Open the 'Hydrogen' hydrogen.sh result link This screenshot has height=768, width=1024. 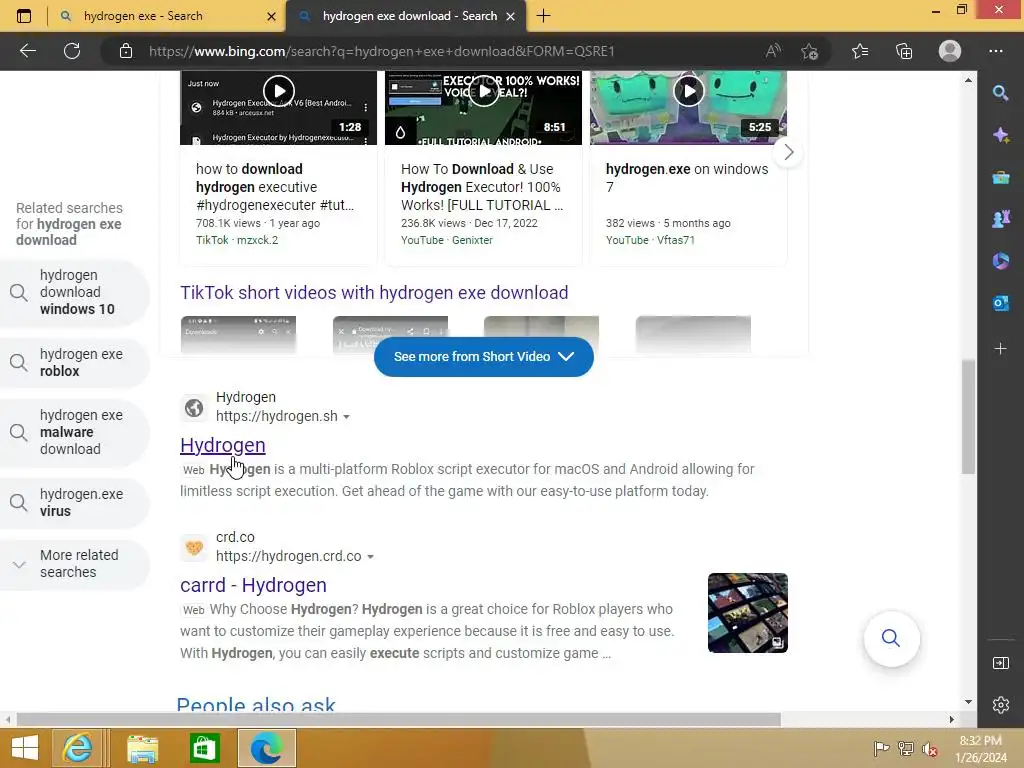tap(223, 445)
